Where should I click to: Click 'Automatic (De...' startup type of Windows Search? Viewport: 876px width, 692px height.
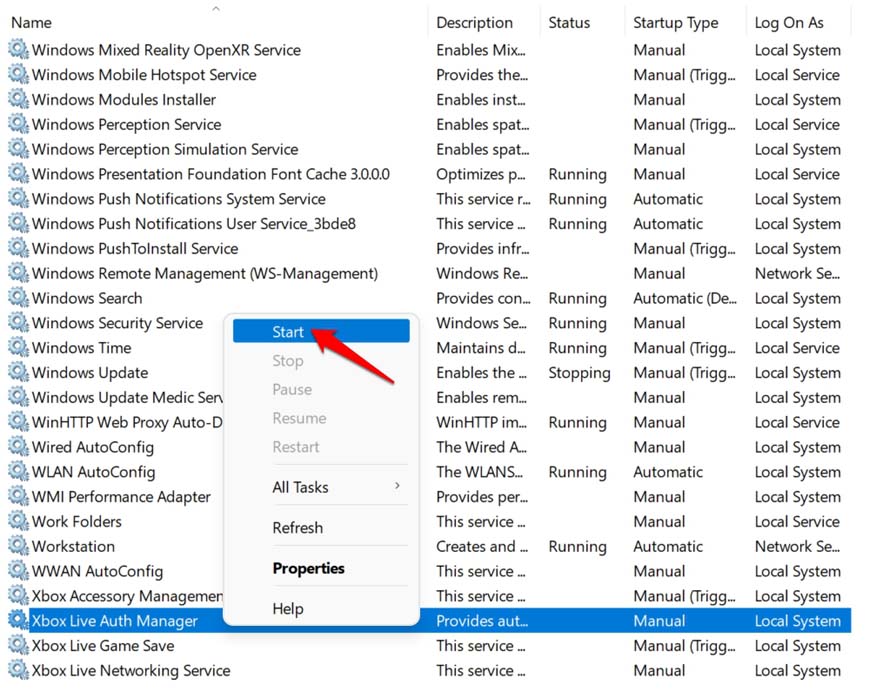(x=685, y=298)
